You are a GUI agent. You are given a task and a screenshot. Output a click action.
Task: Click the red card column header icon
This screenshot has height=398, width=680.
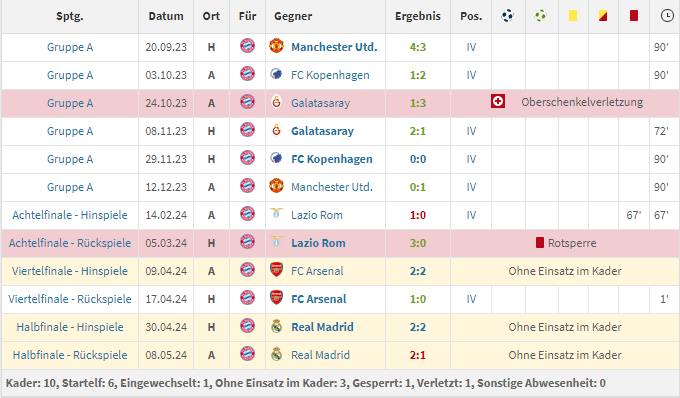(634, 16)
